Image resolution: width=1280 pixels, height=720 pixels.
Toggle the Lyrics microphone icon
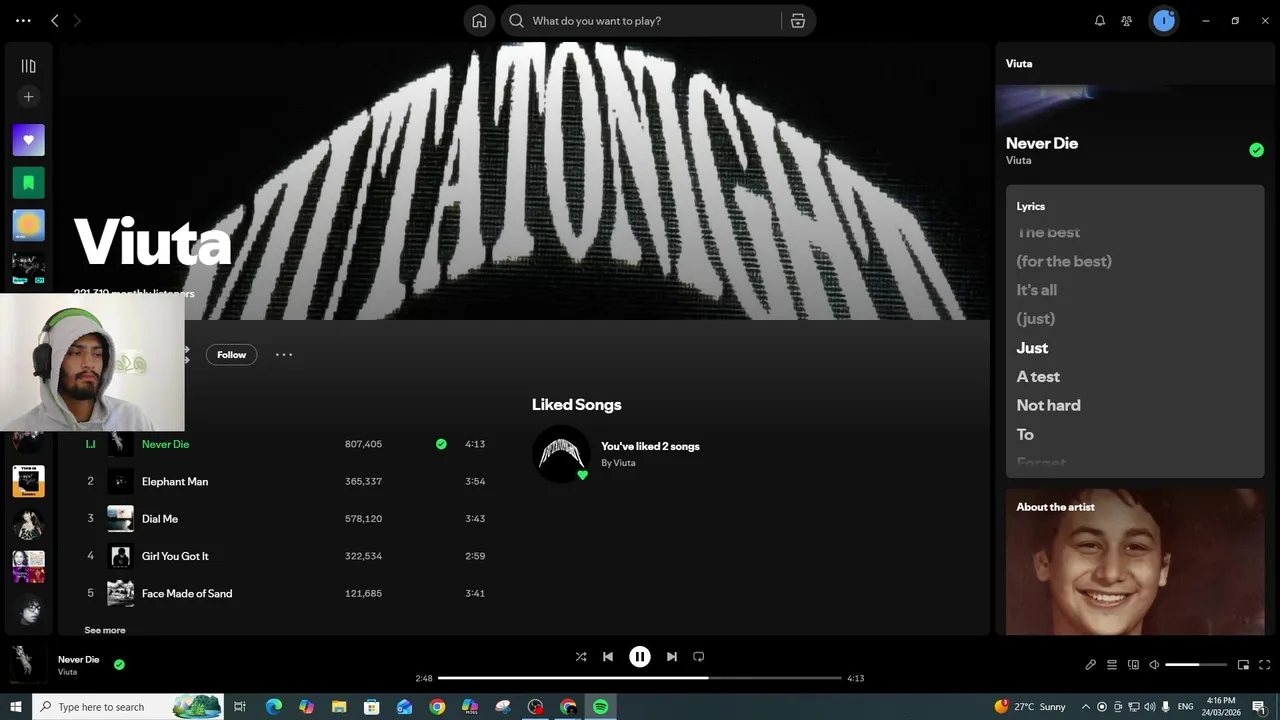(x=1091, y=665)
